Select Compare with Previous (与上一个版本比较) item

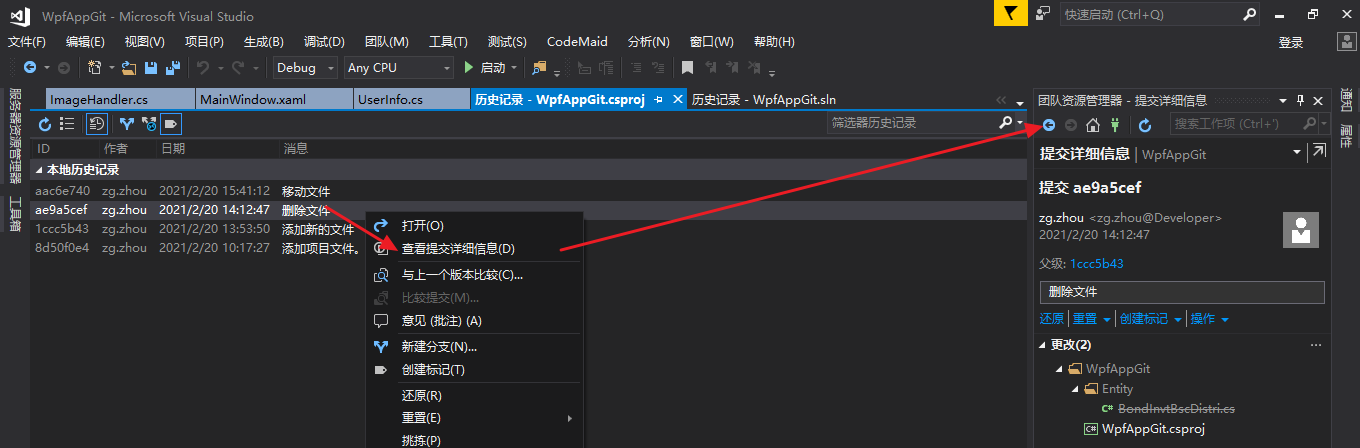point(474,274)
